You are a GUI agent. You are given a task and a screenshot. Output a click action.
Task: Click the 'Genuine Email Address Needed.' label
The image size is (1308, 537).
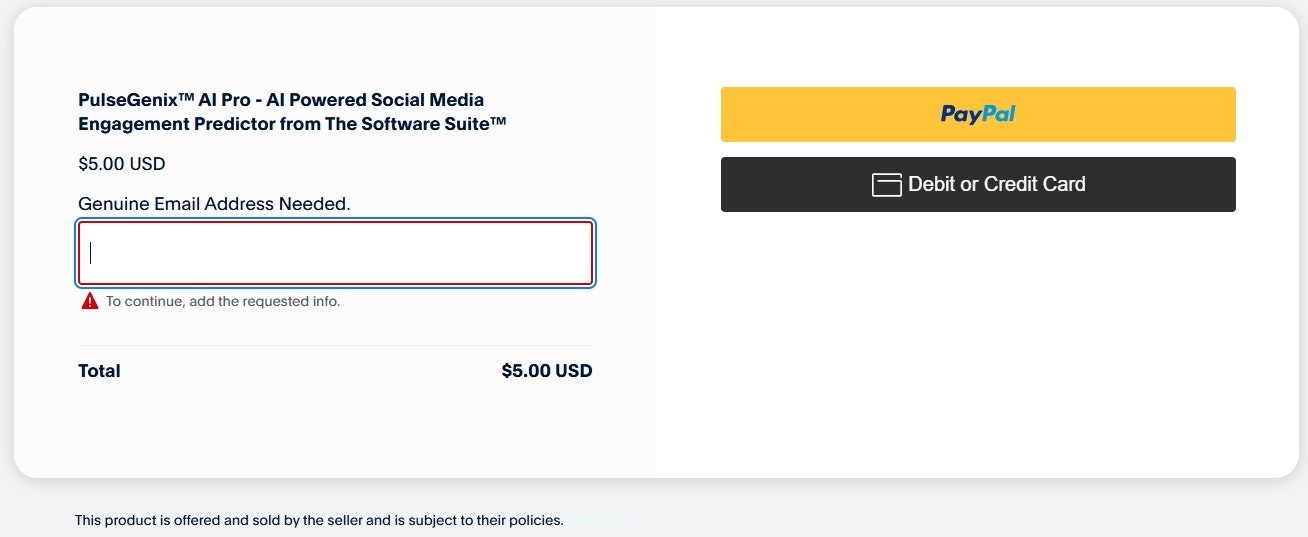pos(214,204)
